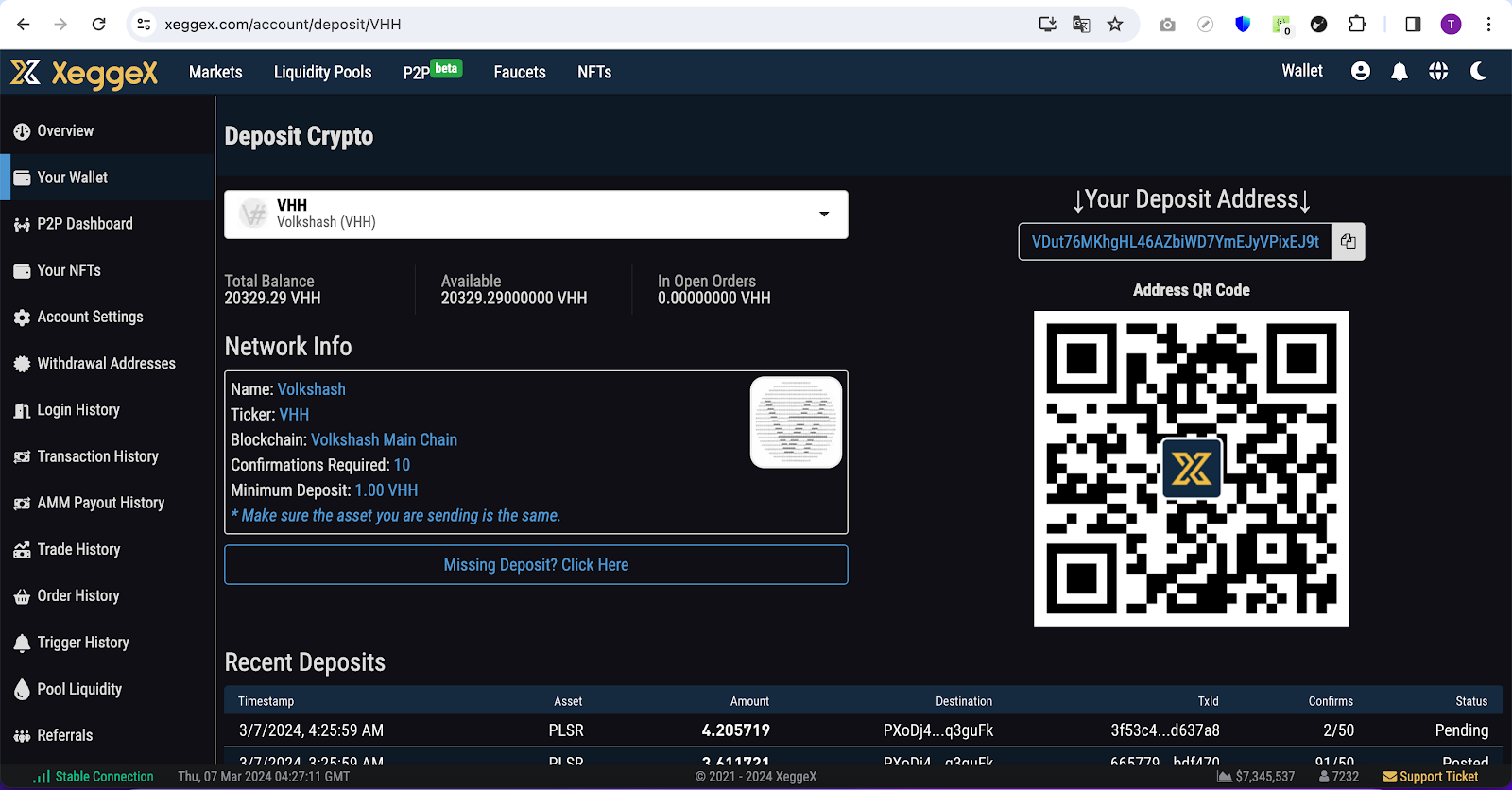
Task: Open Withdrawal Addresses
Action: tap(108, 364)
